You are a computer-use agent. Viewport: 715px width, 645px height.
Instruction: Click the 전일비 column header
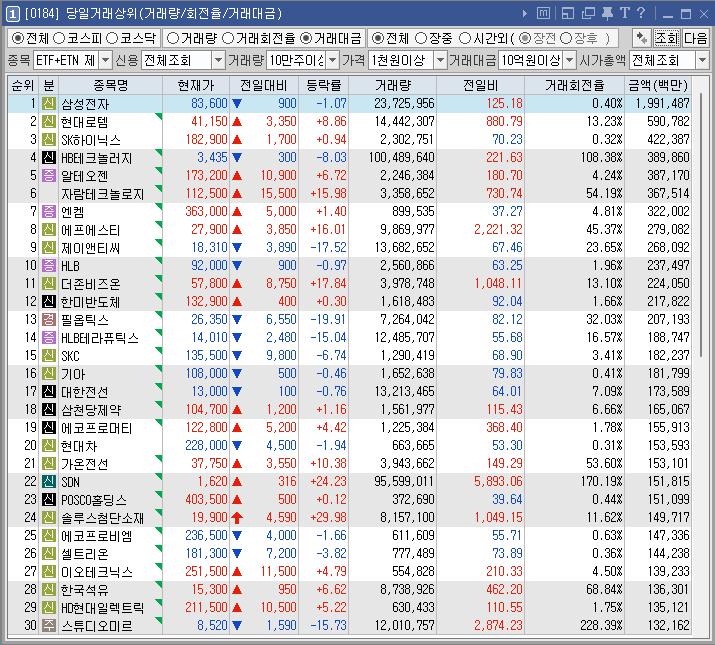click(x=480, y=85)
